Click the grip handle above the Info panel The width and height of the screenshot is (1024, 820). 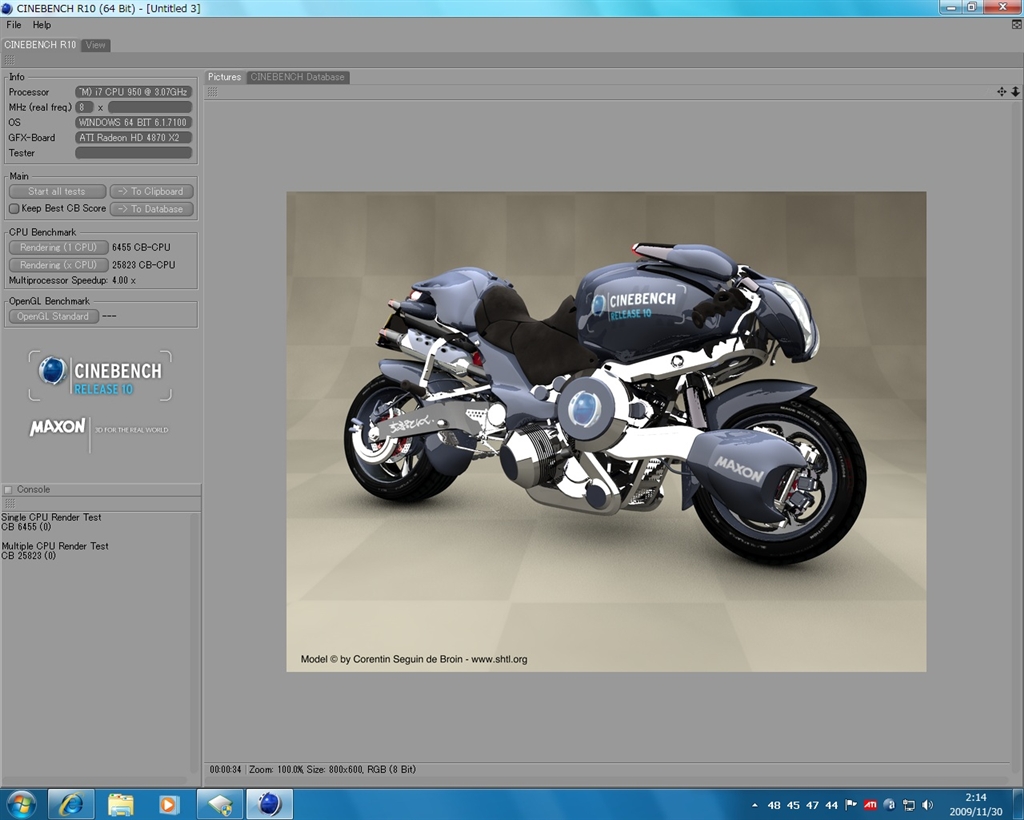click(x=9, y=61)
